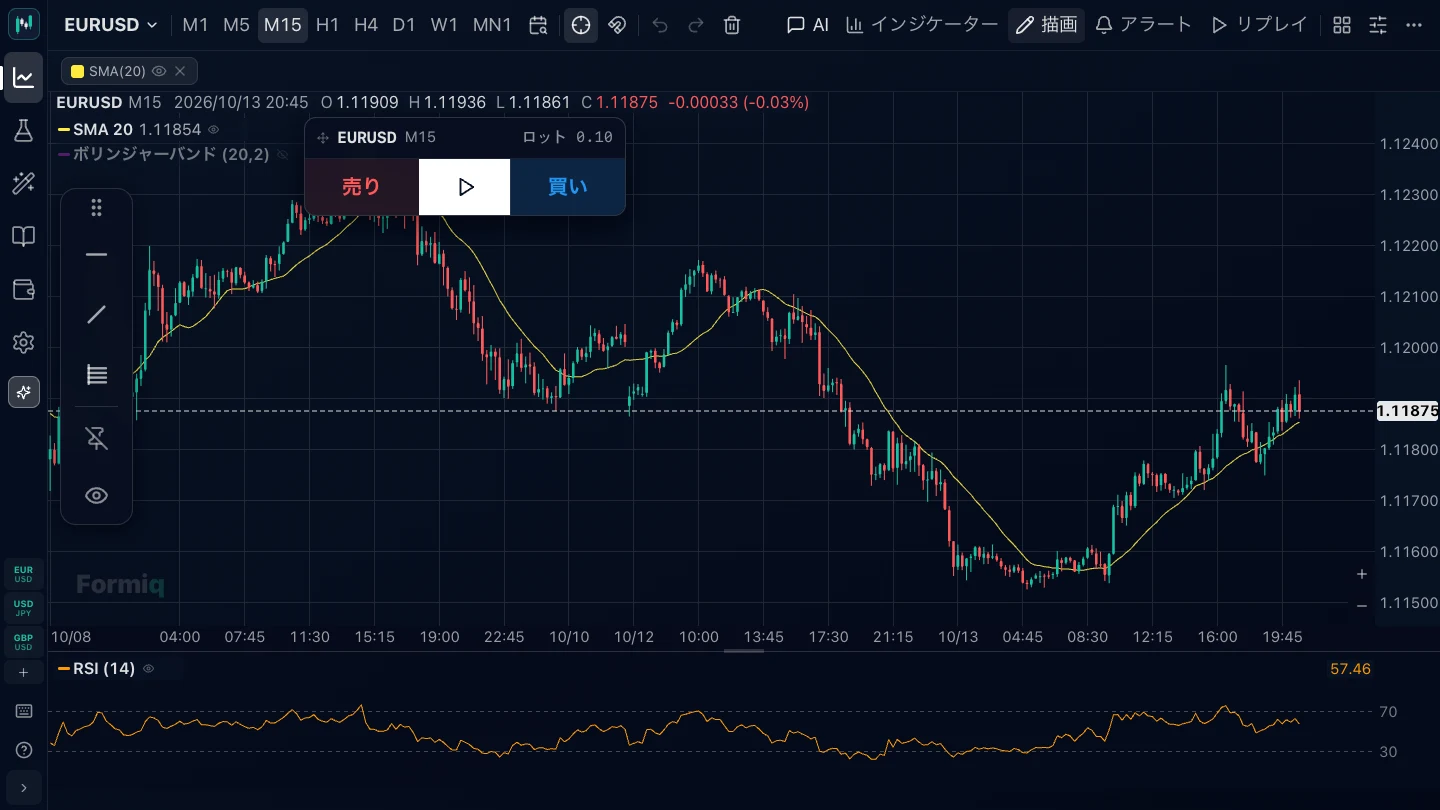Open the flask lab icon in sidebar
Image resolution: width=1440 pixels, height=810 pixels.
point(24,130)
